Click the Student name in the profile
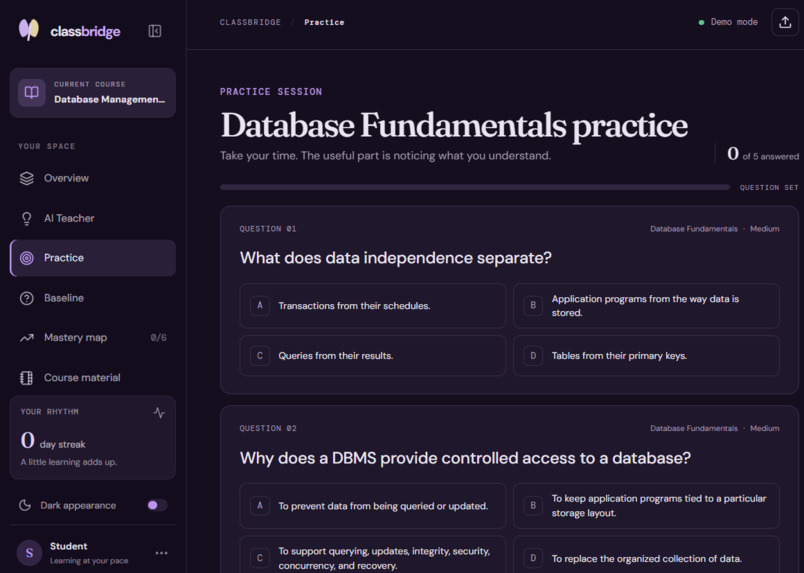The height and width of the screenshot is (573, 804). click(x=69, y=546)
